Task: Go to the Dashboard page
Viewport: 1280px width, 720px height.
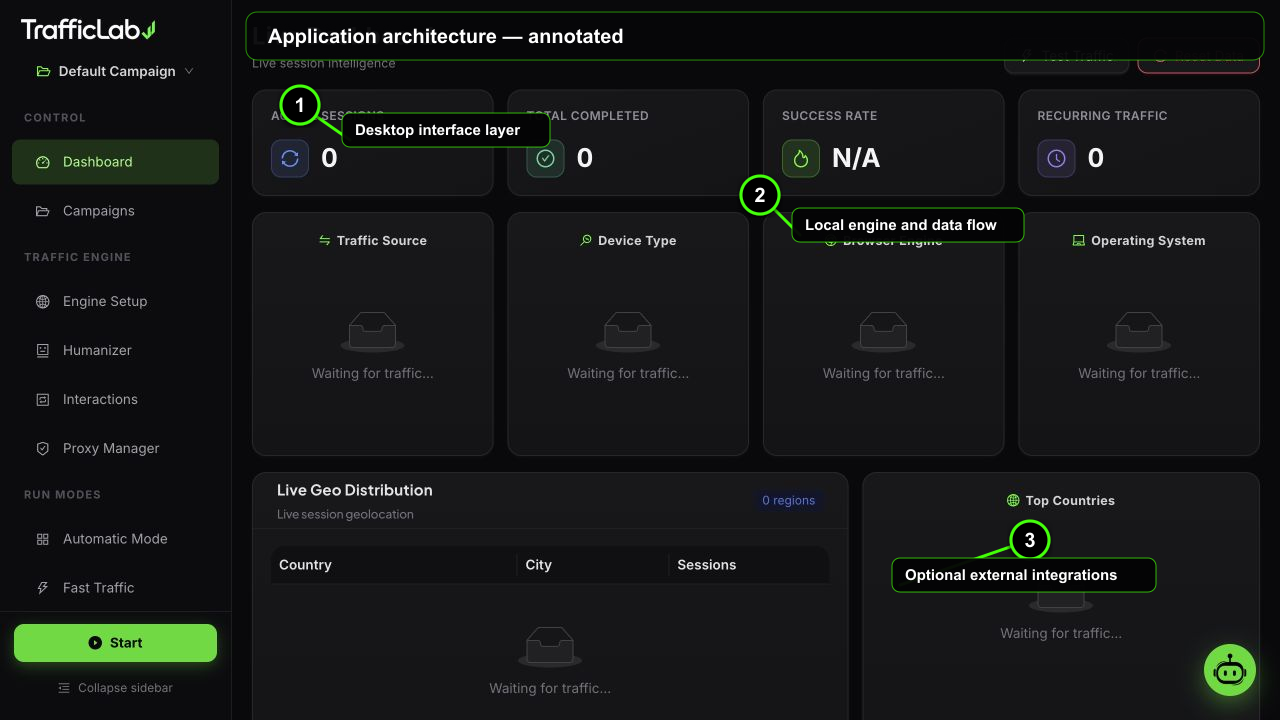Action: pos(115,162)
